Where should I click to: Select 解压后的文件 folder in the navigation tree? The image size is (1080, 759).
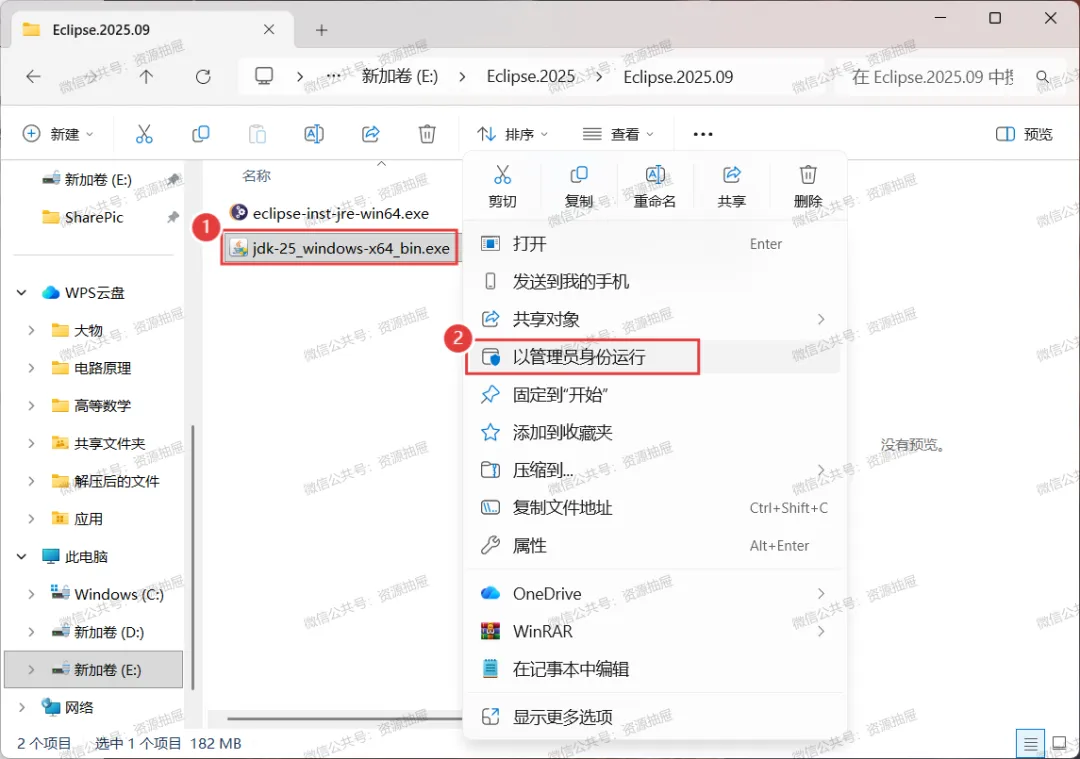(x=116, y=481)
